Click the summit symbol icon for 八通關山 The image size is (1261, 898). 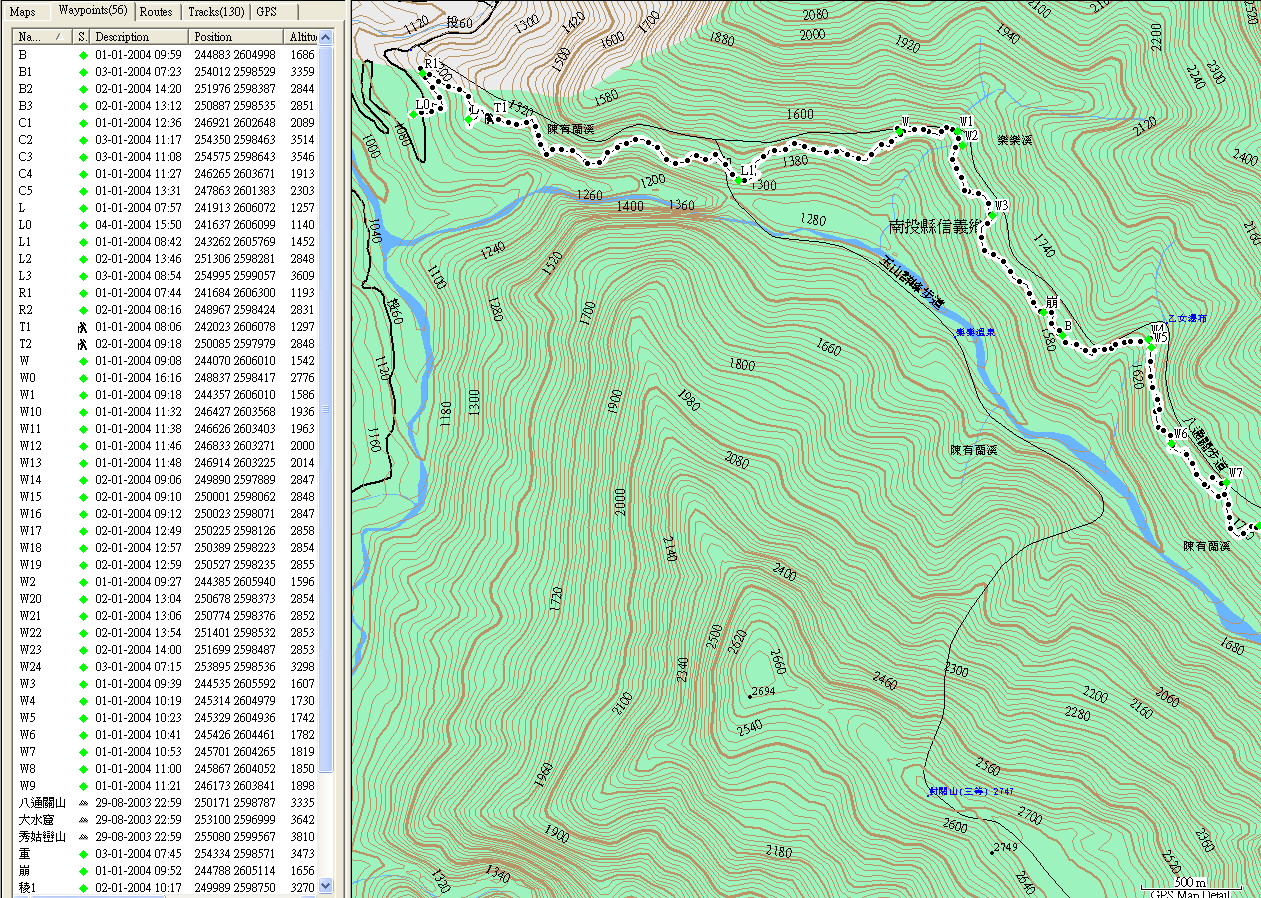83,803
